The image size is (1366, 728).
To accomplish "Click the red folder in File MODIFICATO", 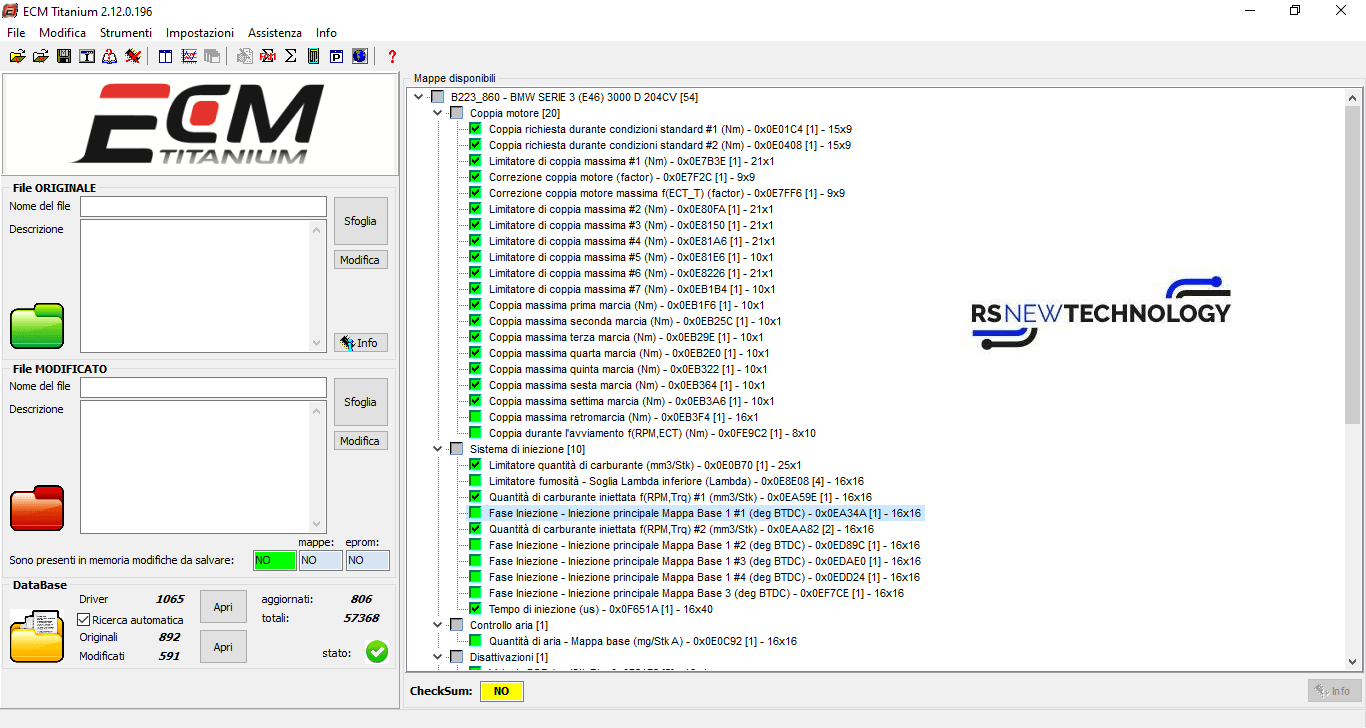I will [x=37, y=508].
